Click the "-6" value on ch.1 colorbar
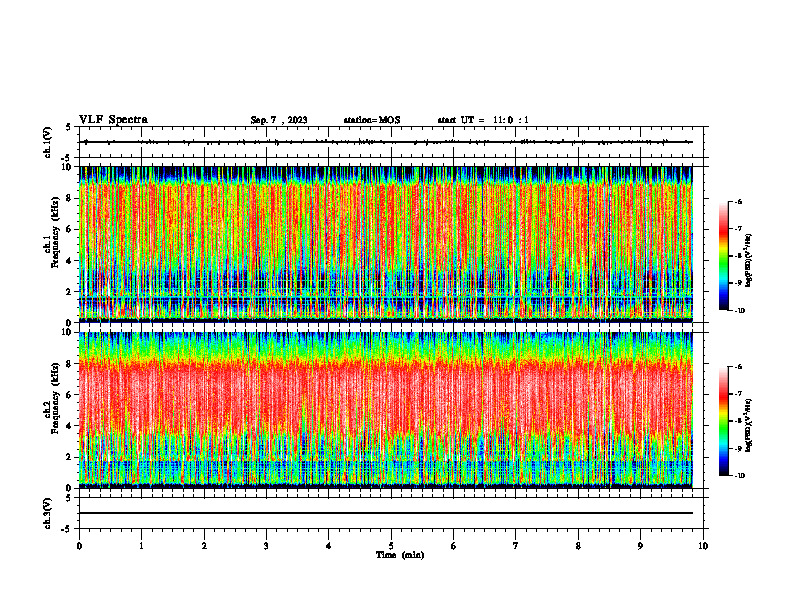 (x=738, y=202)
